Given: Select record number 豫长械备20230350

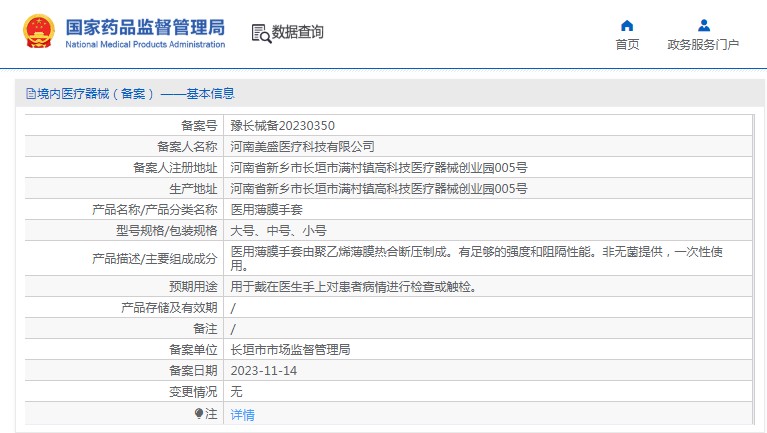Looking at the screenshot, I should [x=283, y=126].
